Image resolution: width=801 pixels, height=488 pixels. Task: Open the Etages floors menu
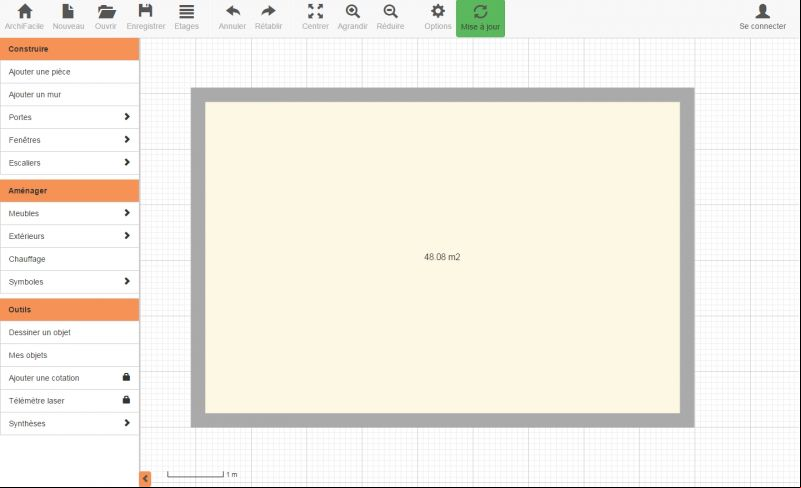(x=186, y=17)
